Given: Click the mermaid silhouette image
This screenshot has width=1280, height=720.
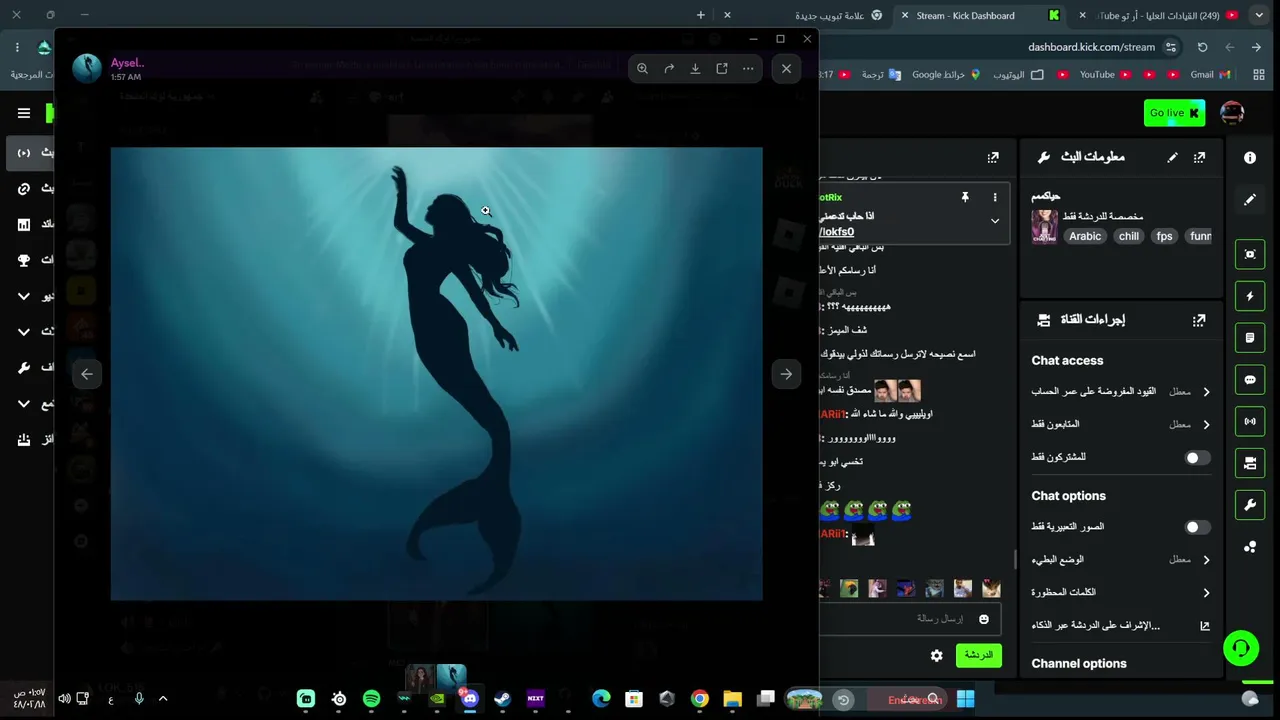Looking at the screenshot, I should [x=436, y=374].
